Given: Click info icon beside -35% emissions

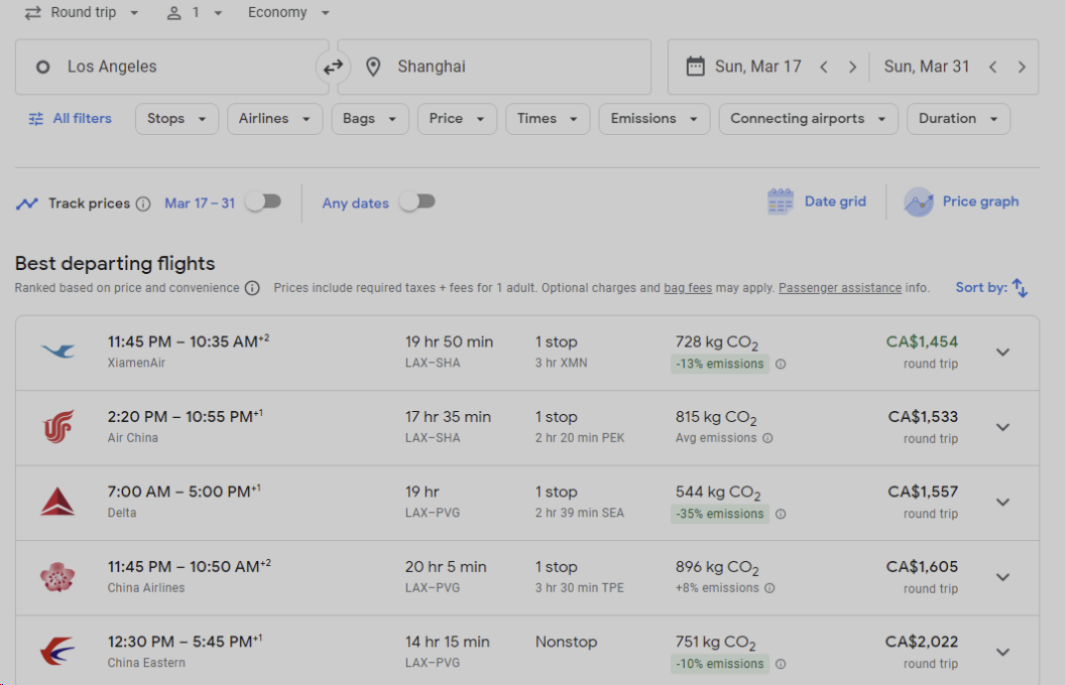Looking at the screenshot, I should 780,514.
